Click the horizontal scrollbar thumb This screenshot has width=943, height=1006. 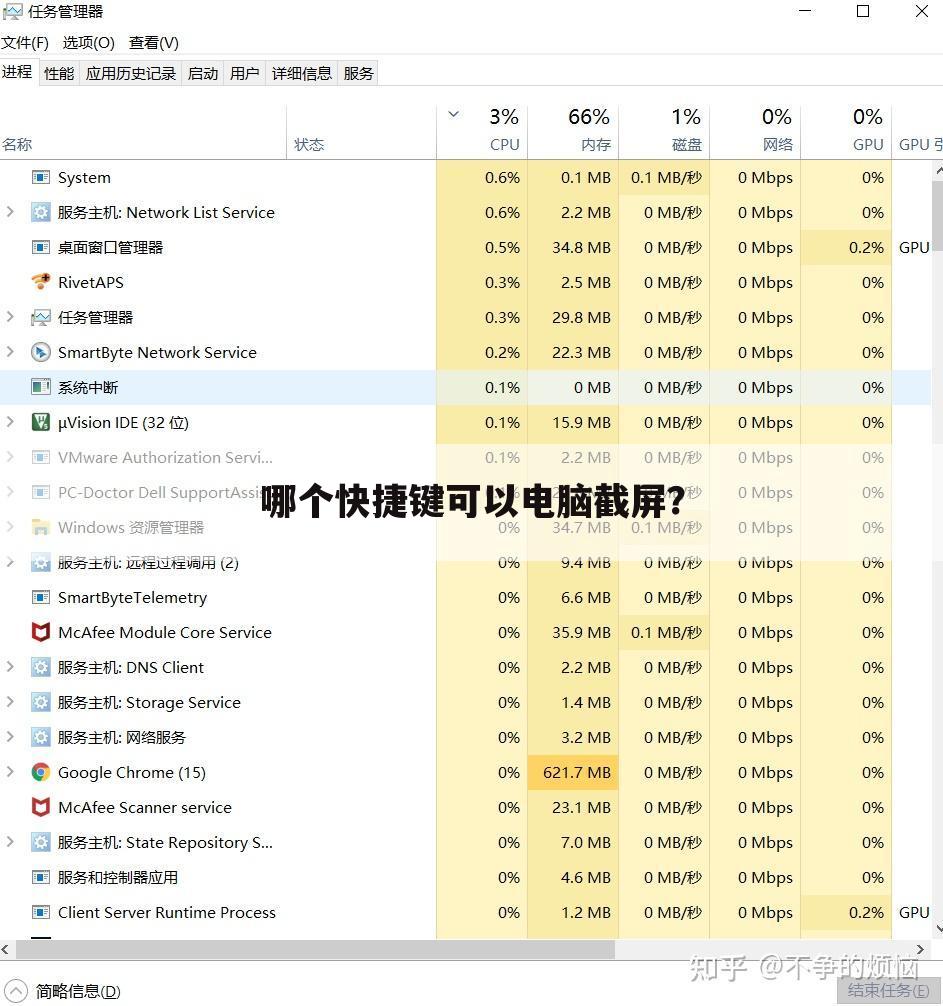coord(316,949)
